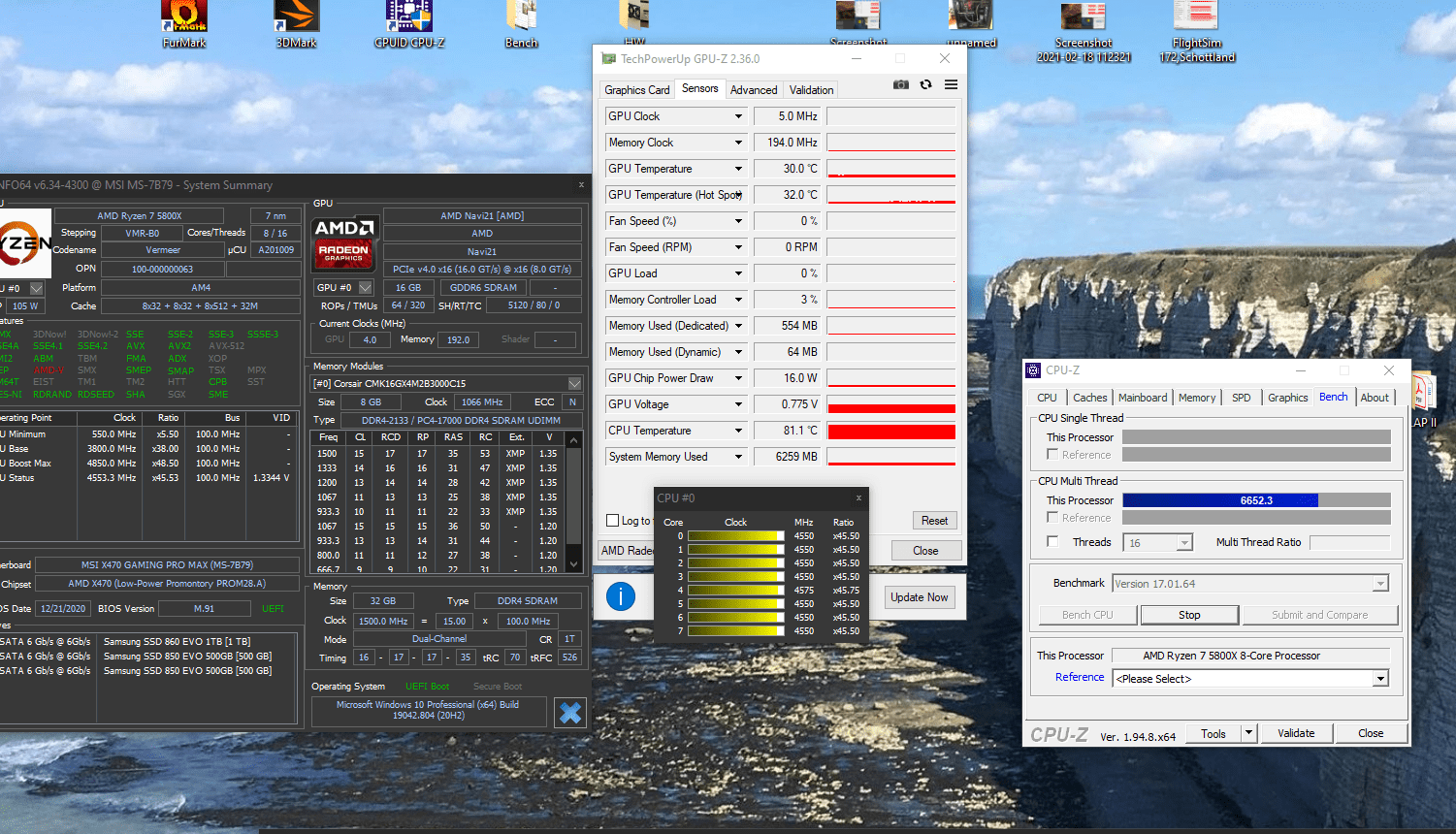The image size is (1456, 834).
Task: Open Validation tab in GPU-Z
Action: pos(811,90)
